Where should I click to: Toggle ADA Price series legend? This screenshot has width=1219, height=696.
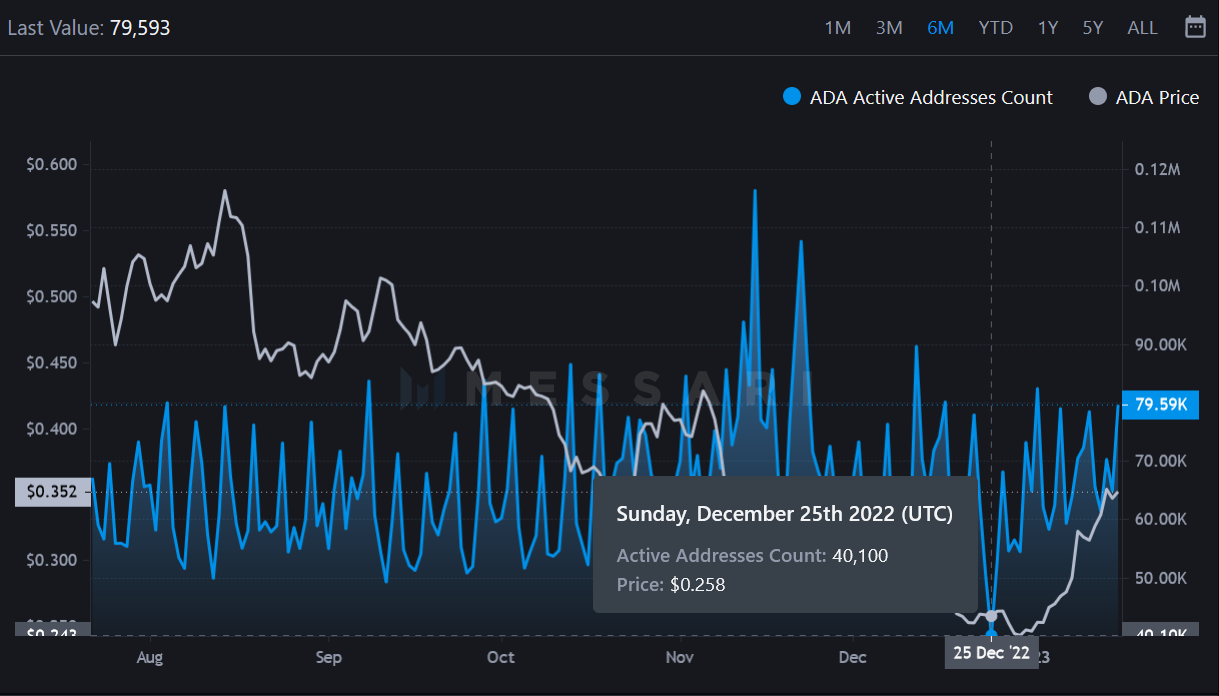pyautogui.click(x=1143, y=97)
